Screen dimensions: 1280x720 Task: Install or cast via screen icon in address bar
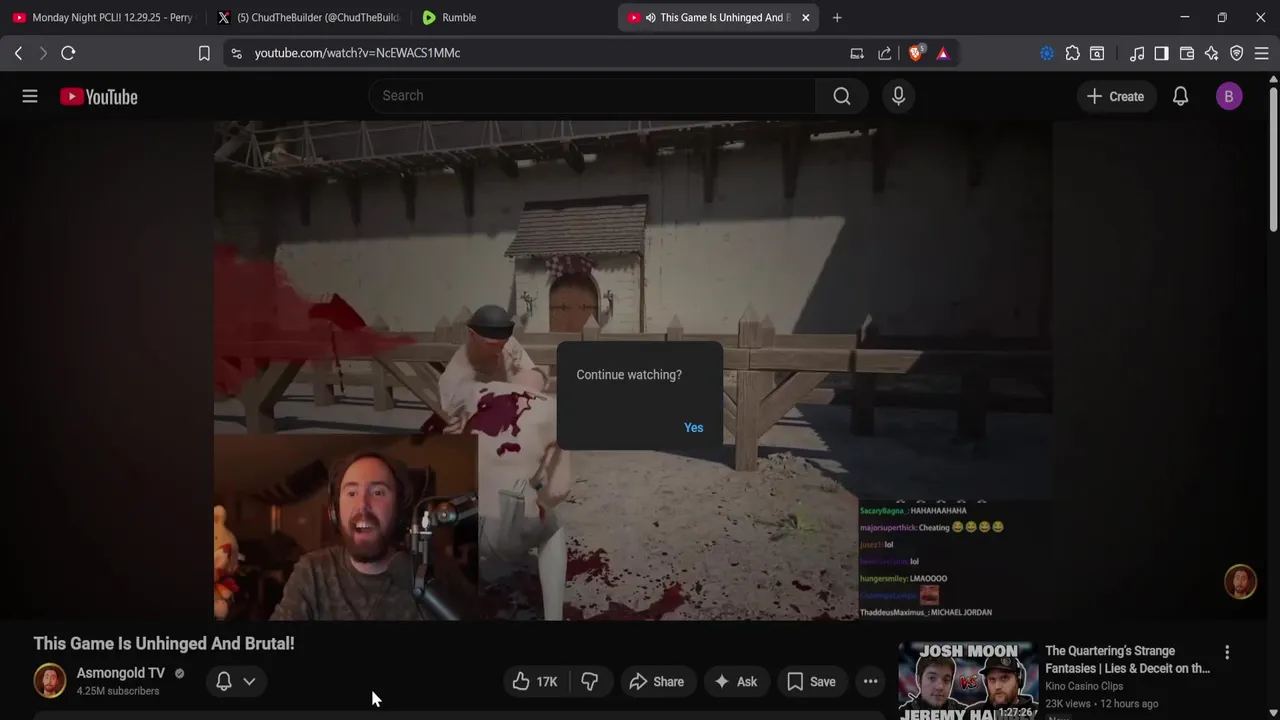[x=857, y=53]
